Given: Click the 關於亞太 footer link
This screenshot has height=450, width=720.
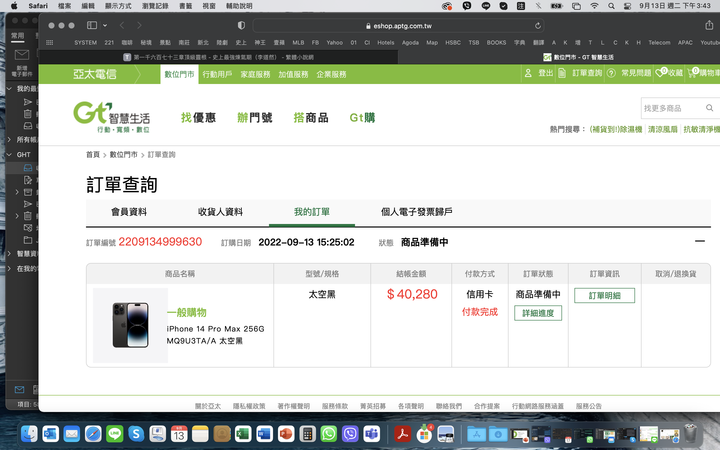Looking at the screenshot, I should pyautogui.click(x=208, y=406).
